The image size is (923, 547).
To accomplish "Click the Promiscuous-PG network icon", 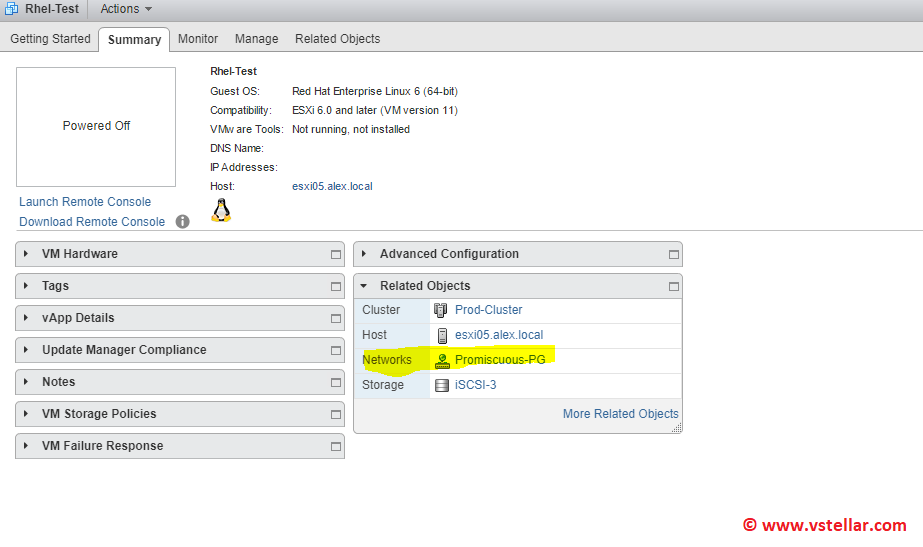I will coord(442,360).
